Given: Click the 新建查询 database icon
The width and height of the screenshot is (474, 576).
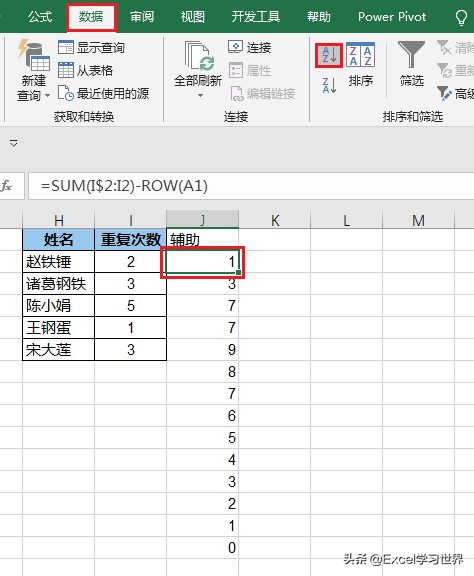Looking at the screenshot, I should [34, 55].
